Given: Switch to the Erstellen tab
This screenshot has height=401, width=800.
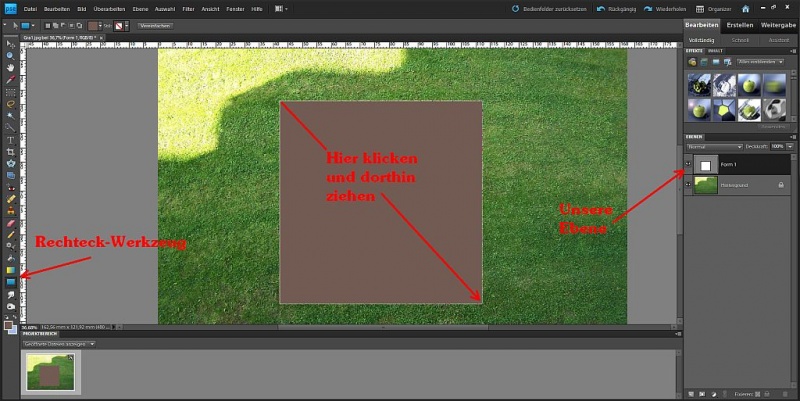Looking at the screenshot, I should pyautogui.click(x=740, y=24).
